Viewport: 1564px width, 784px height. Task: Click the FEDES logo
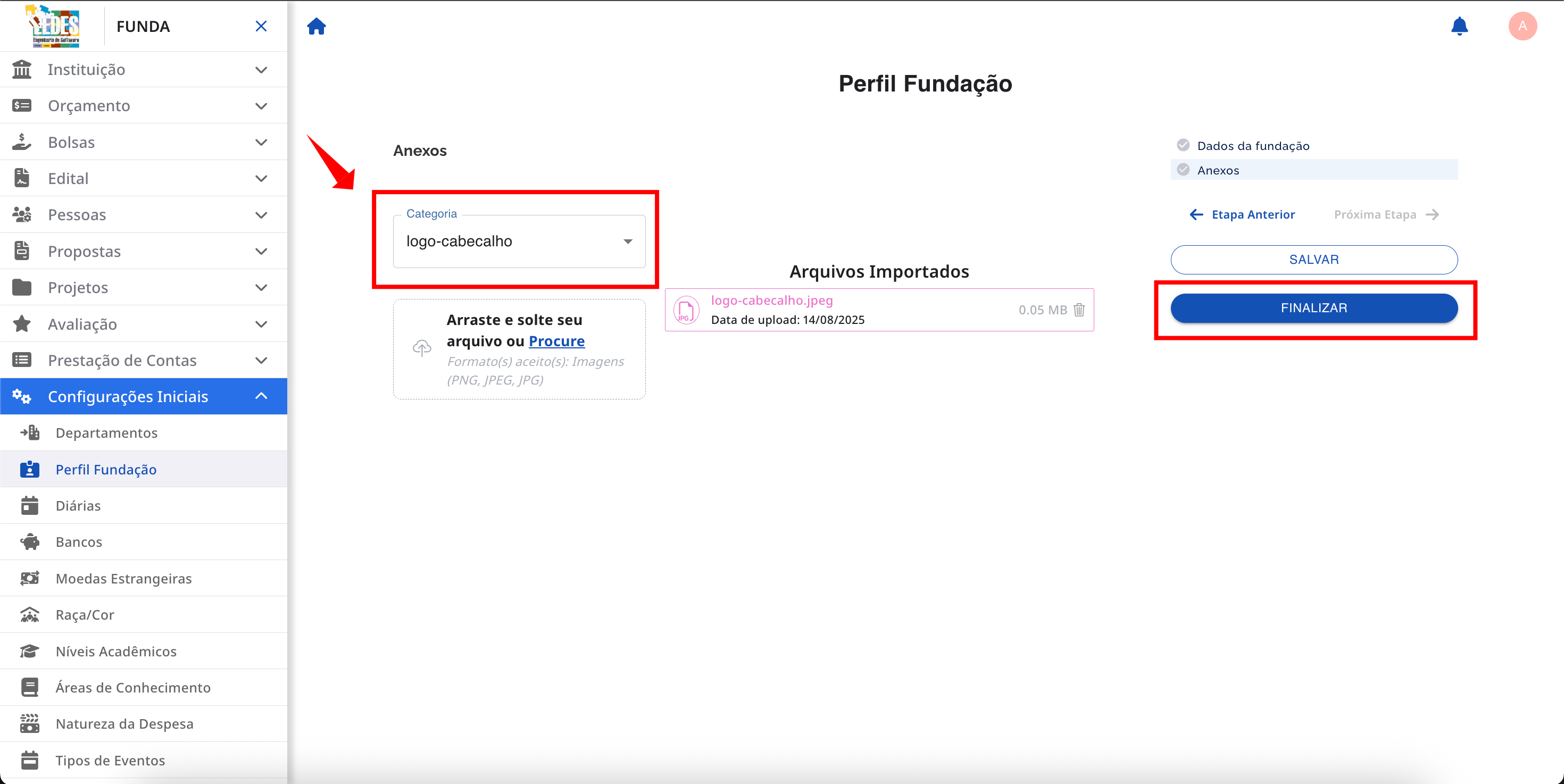point(55,26)
